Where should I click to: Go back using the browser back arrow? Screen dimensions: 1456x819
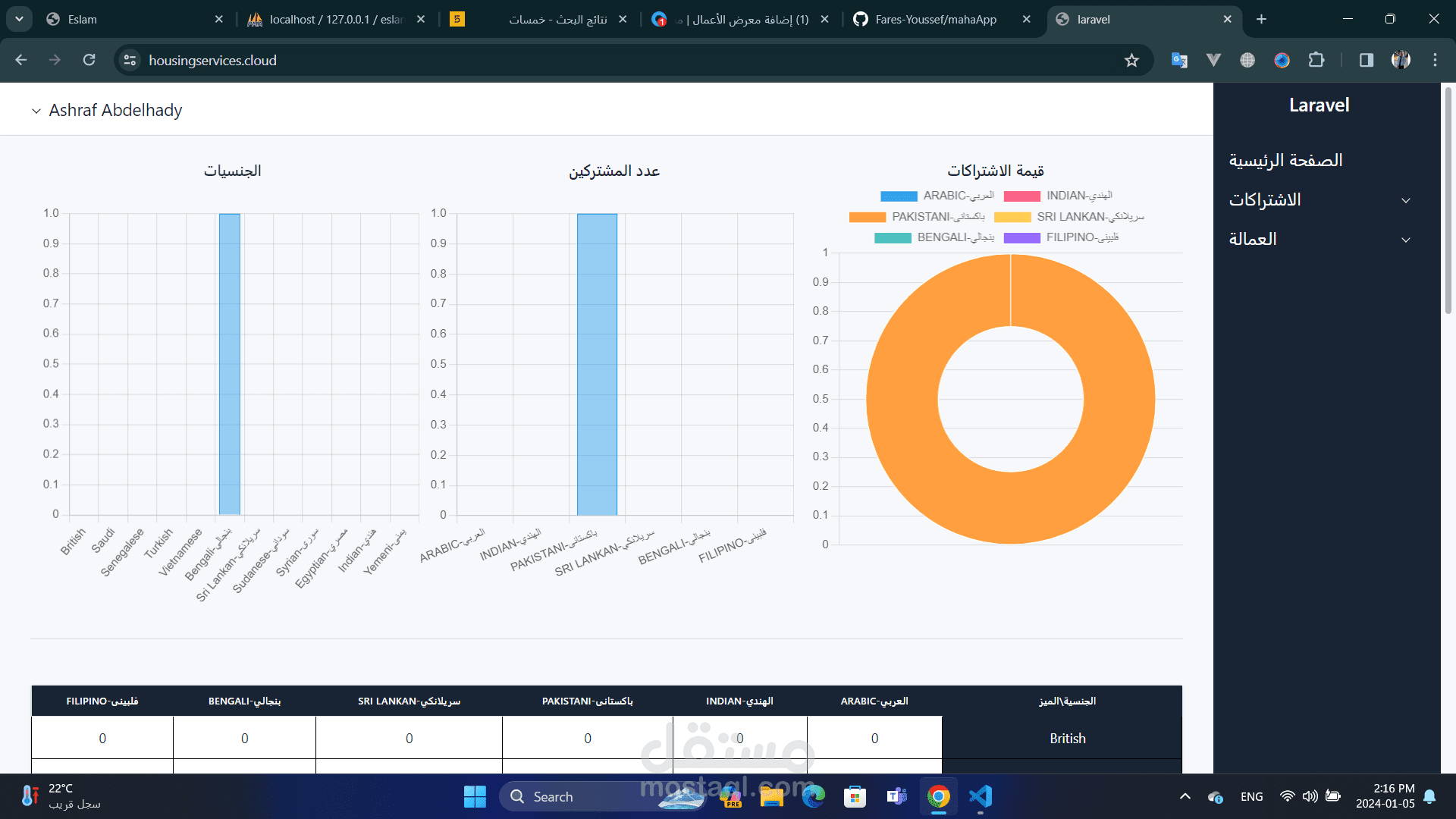pyautogui.click(x=21, y=60)
